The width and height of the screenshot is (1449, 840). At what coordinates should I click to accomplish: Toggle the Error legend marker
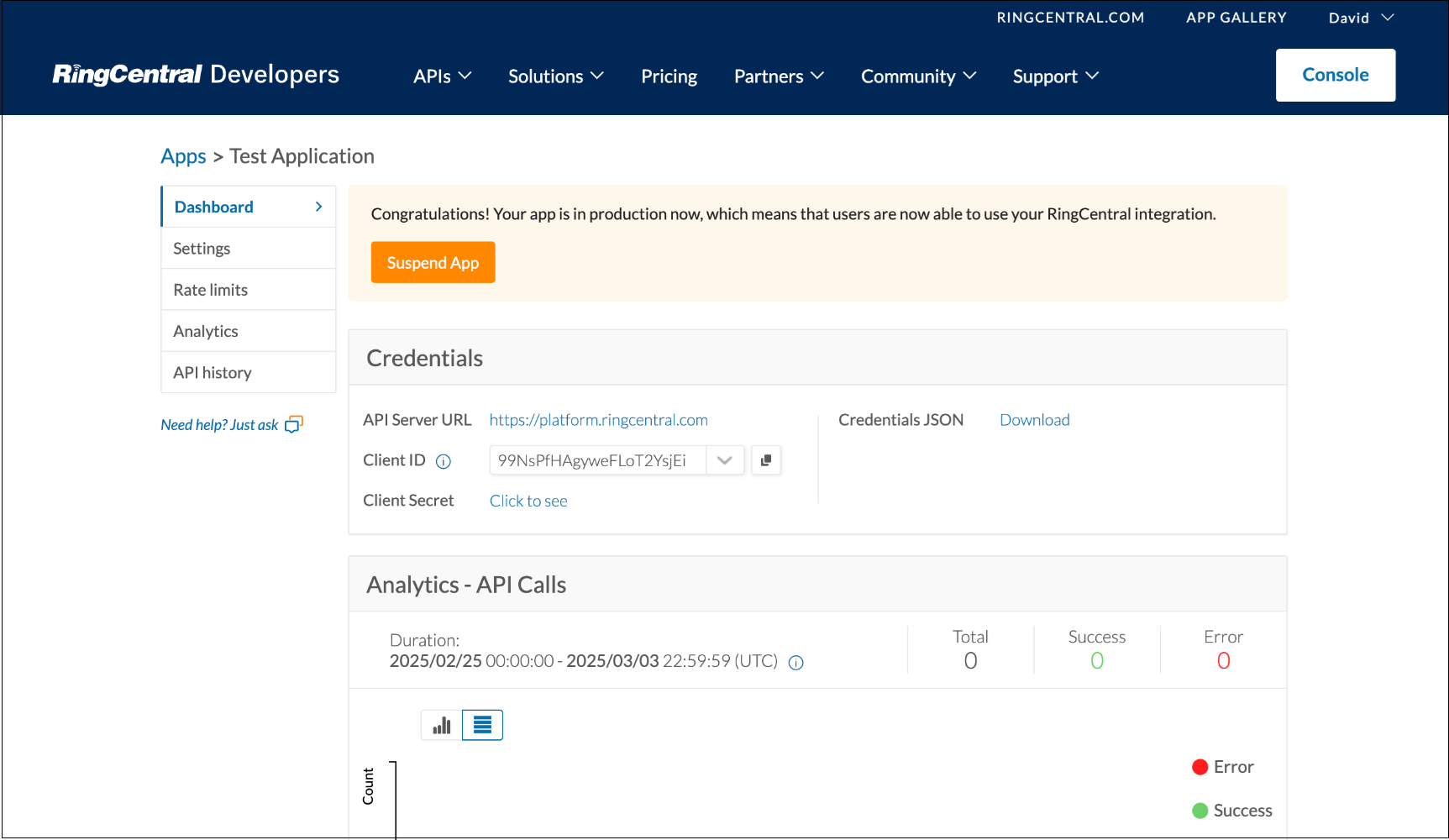(1200, 767)
